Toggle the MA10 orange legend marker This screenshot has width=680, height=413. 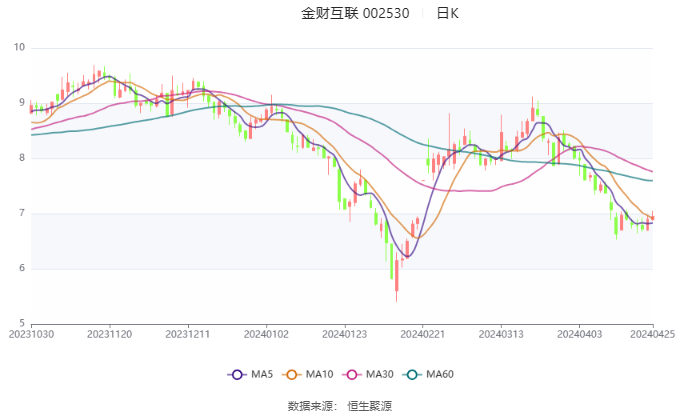coord(291,374)
